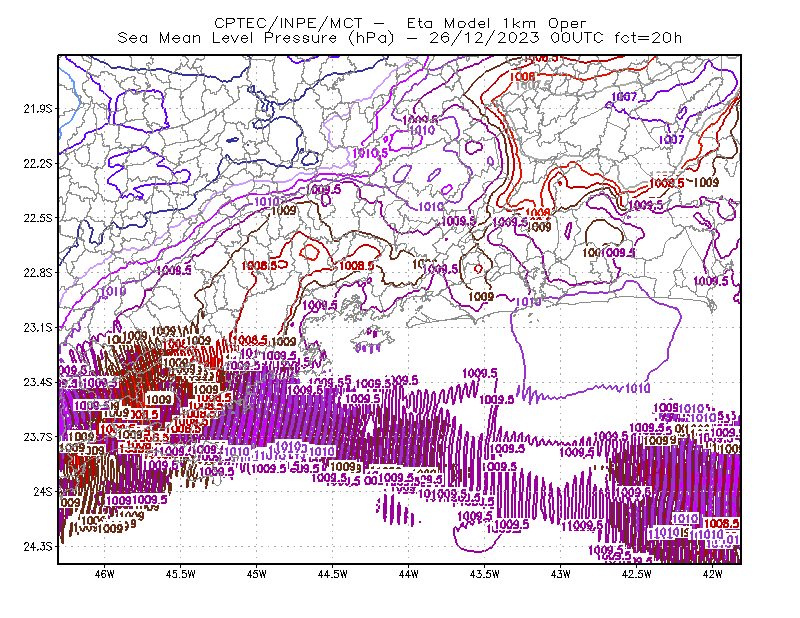Select the 45.5W longitude axis label
The width and height of the screenshot is (800, 618).
[x=181, y=574]
